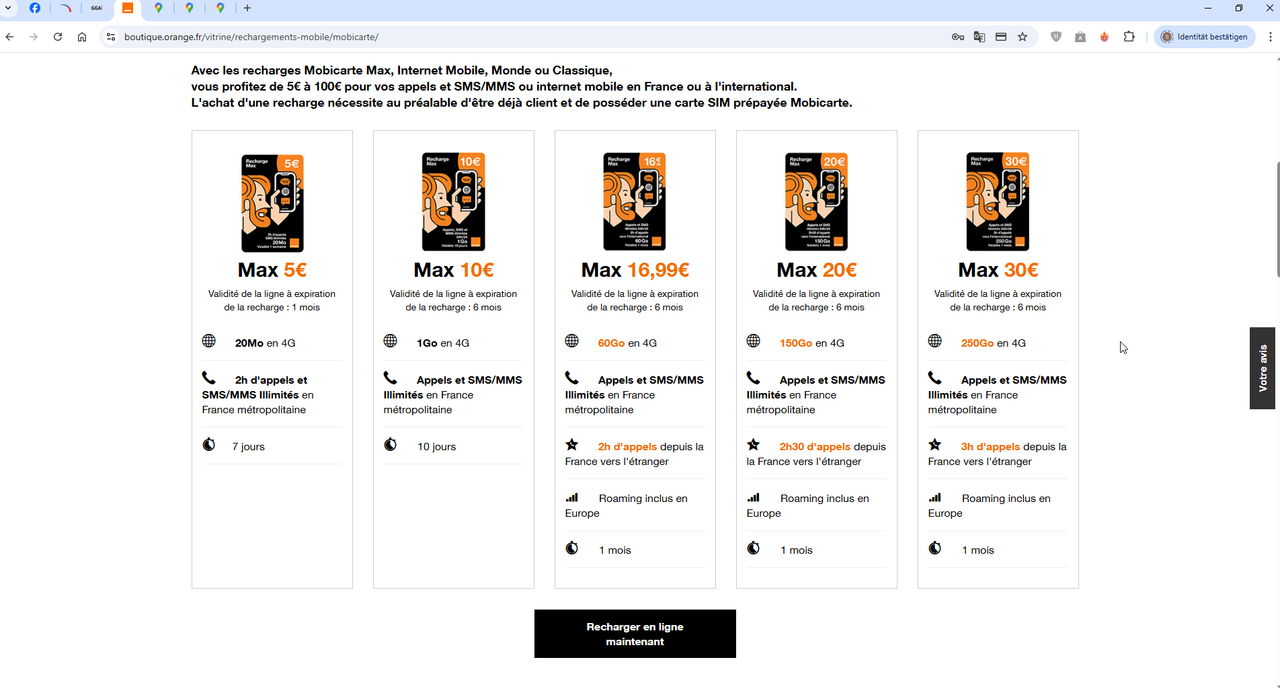
Task: Open saved payment methods card icon
Action: pos(1001,37)
